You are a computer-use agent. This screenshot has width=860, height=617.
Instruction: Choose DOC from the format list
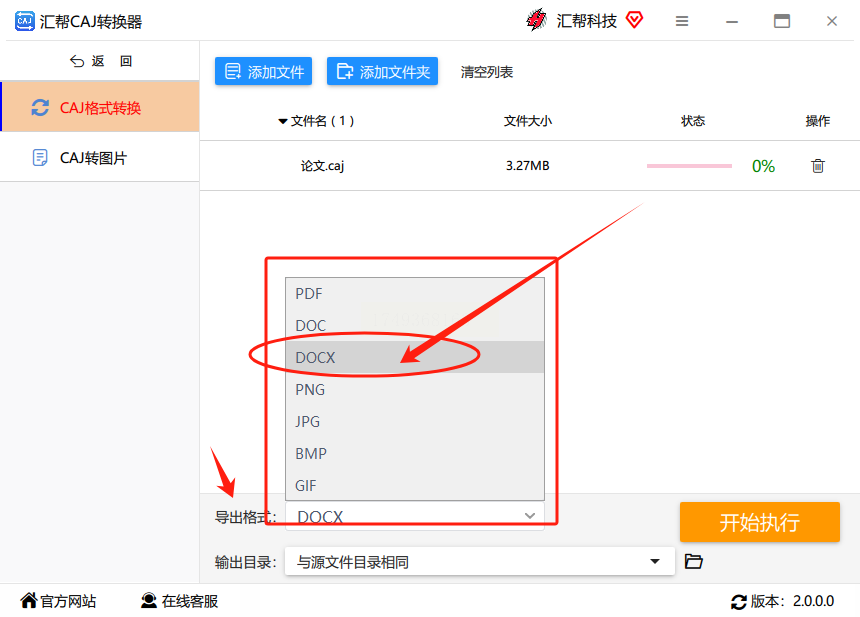coord(415,325)
